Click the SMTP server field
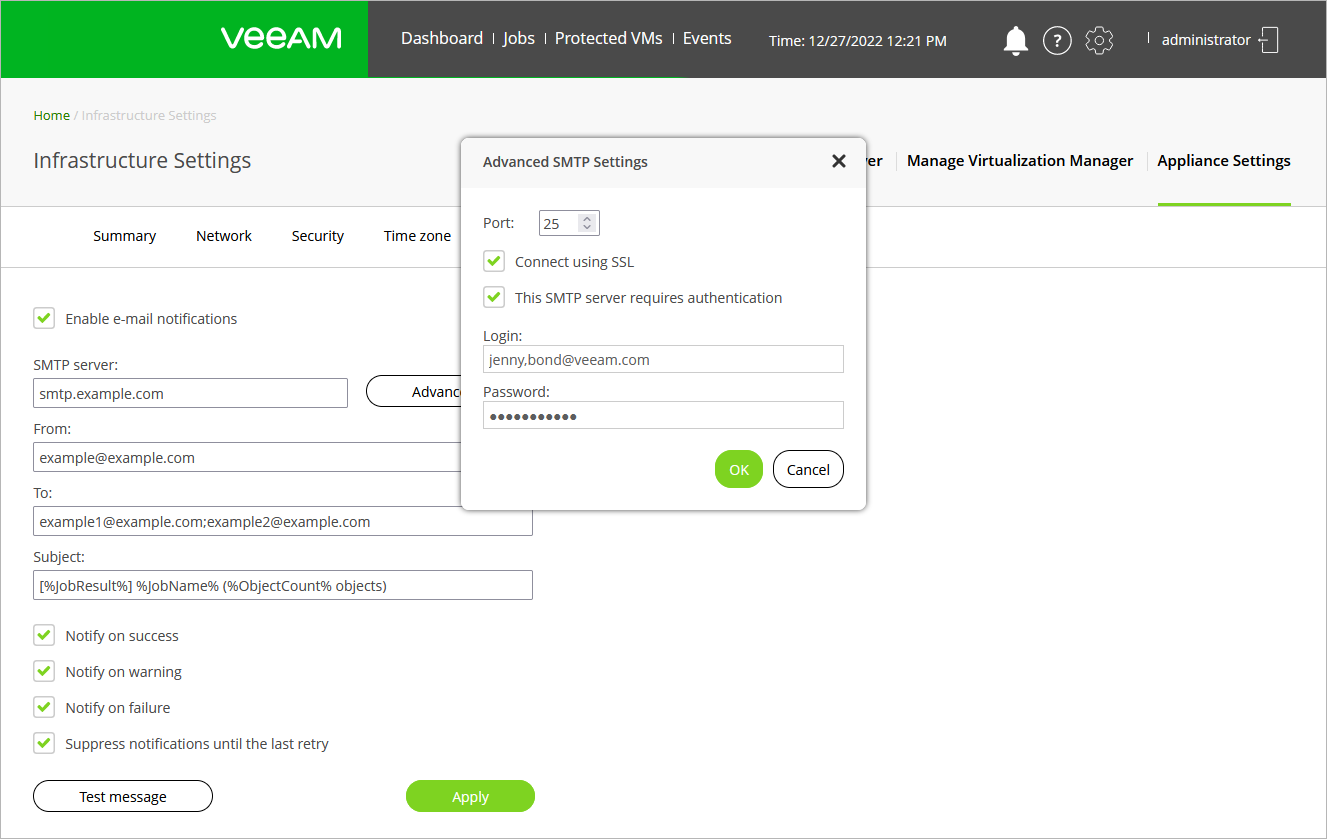 [190, 393]
